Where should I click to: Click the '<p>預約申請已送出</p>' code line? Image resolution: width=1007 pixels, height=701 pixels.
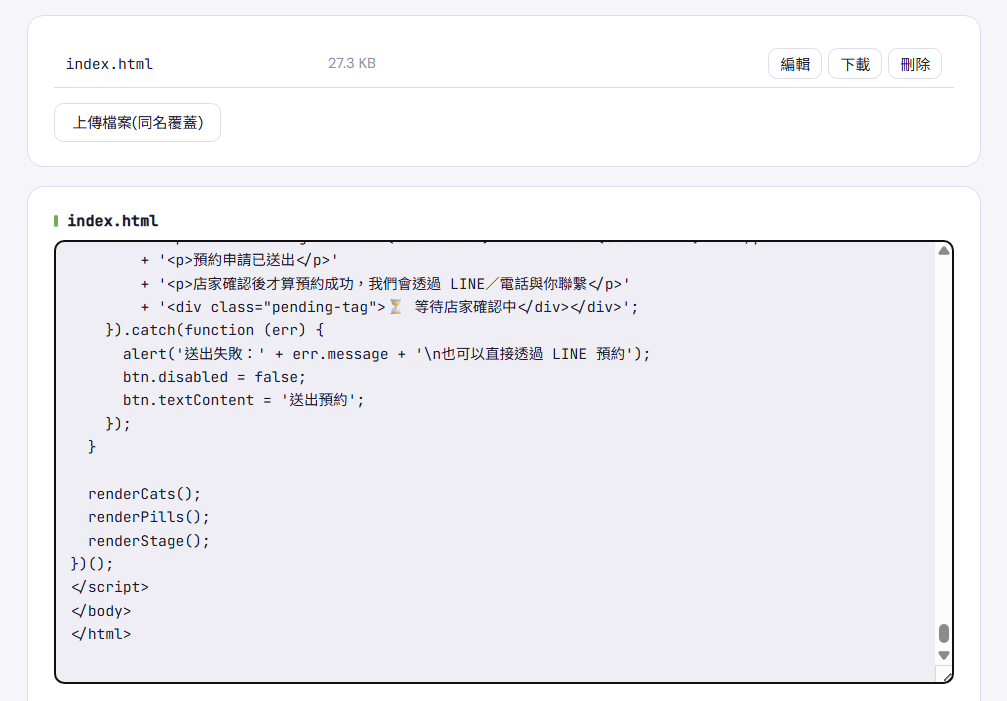[x=239, y=260]
